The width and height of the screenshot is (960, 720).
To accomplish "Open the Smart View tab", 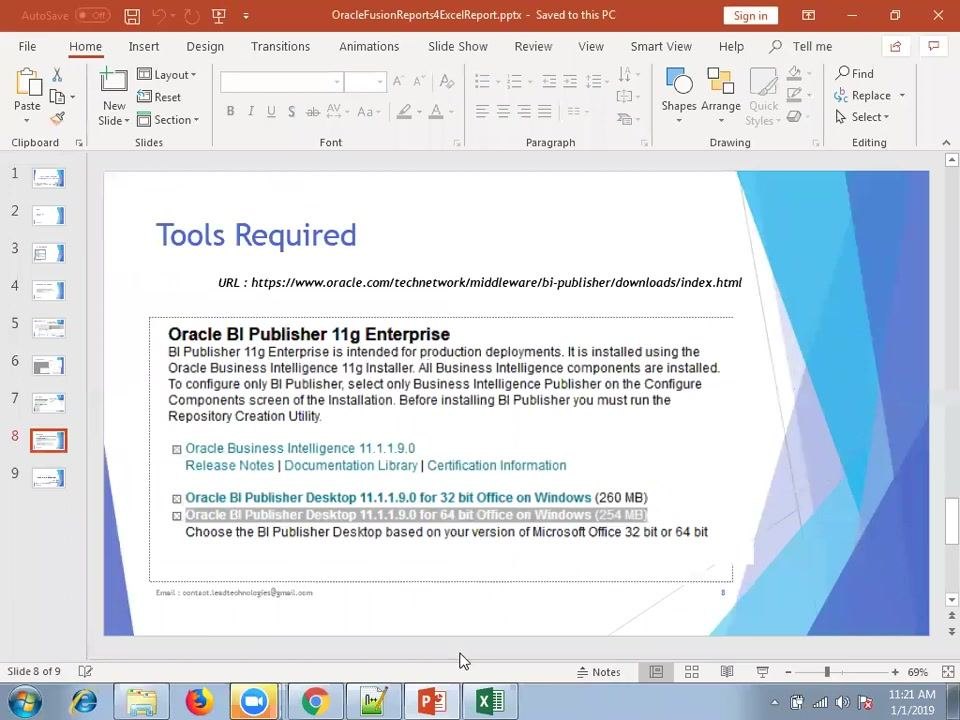I will 661,47.
